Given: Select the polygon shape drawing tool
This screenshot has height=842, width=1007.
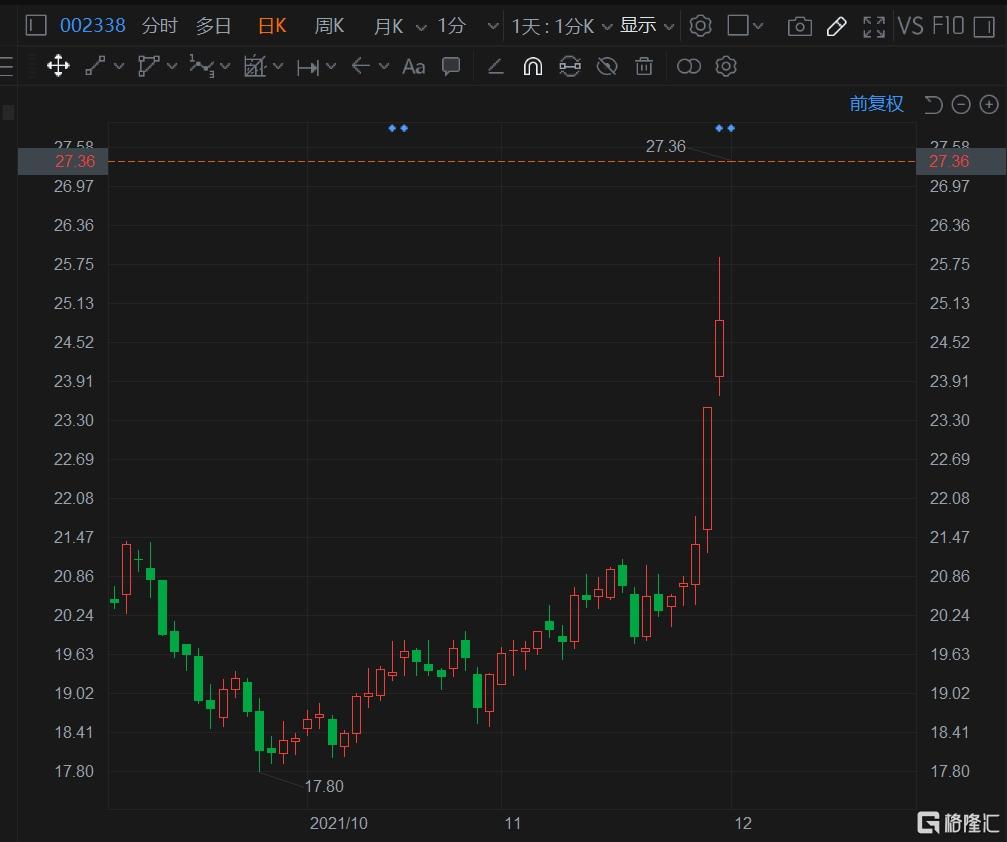Looking at the screenshot, I should (148, 66).
